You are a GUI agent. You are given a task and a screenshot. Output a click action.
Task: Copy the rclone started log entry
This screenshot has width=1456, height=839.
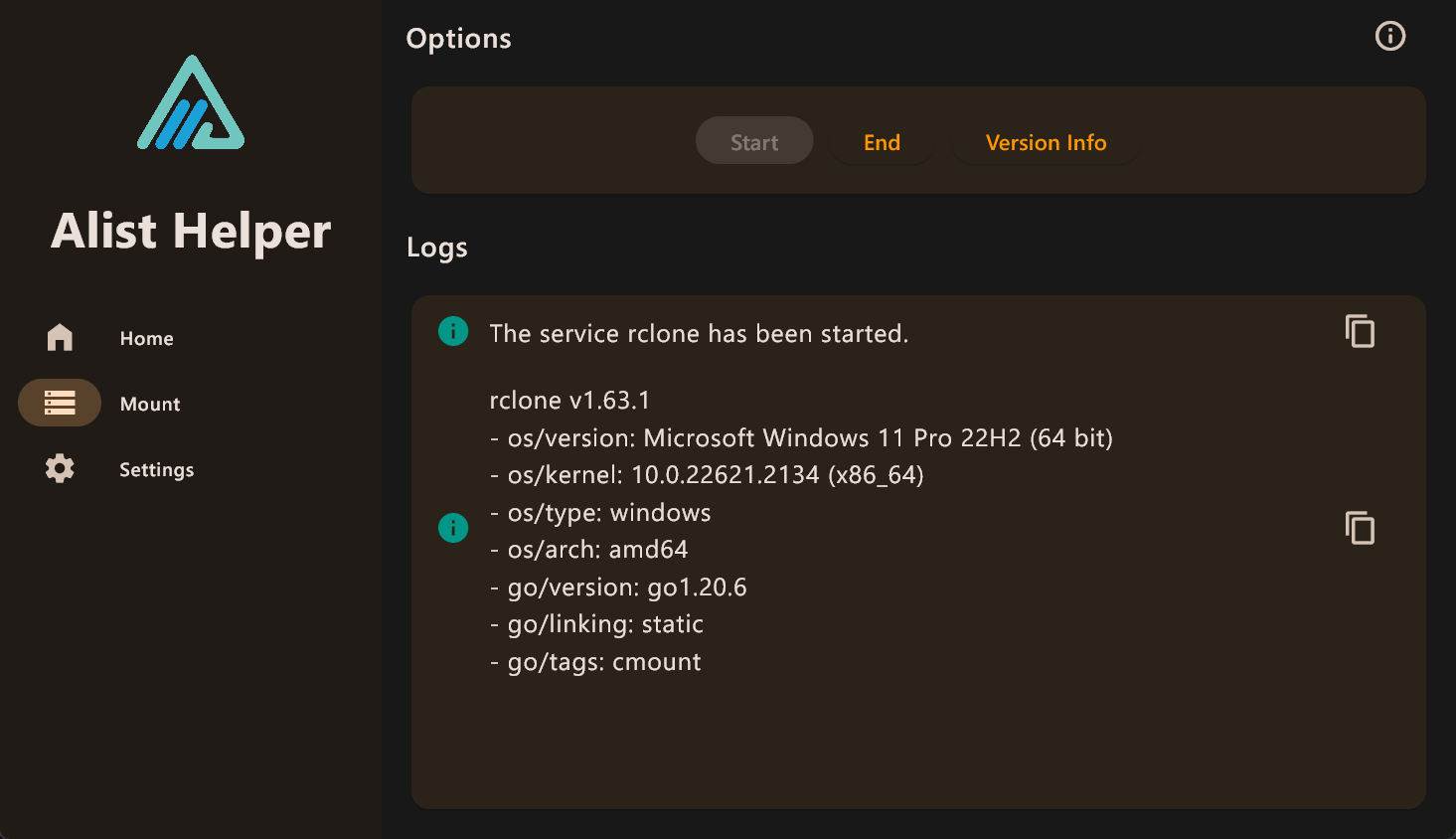(x=1360, y=331)
